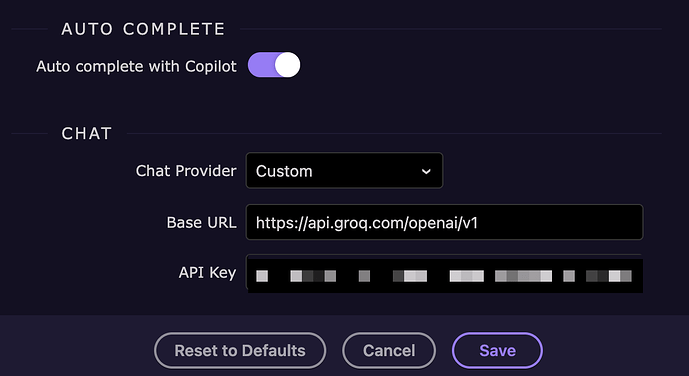Disable Auto complete with Copilot switch
This screenshot has width=689, height=376.
click(274, 65)
